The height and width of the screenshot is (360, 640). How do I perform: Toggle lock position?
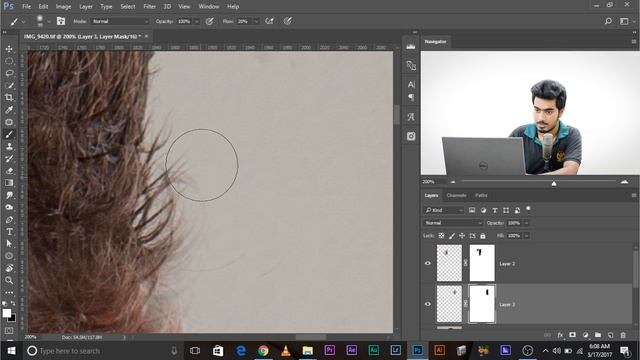tap(462, 236)
